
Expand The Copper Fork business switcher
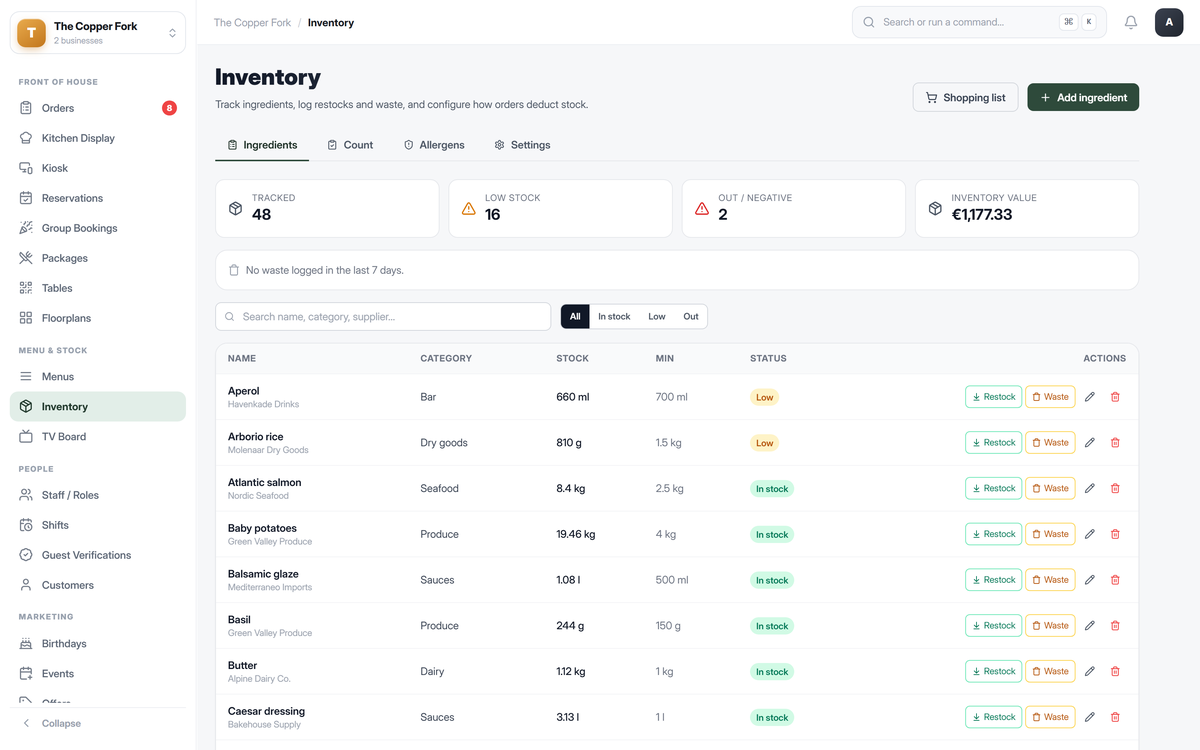pyautogui.click(x=98, y=33)
